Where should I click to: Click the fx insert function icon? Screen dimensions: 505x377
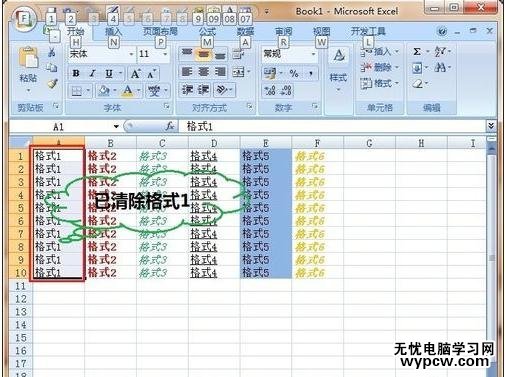coord(170,126)
